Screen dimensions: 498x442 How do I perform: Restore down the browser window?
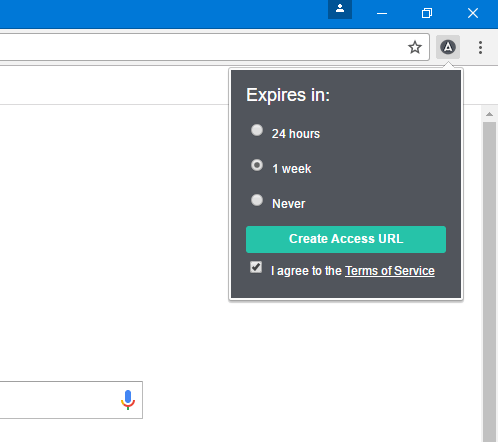pyautogui.click(x=427, y=13)
